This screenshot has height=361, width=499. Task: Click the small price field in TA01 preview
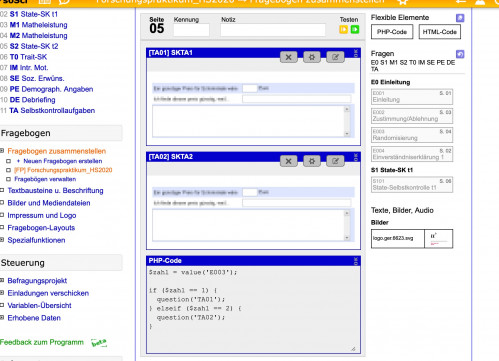pos(250,88)
